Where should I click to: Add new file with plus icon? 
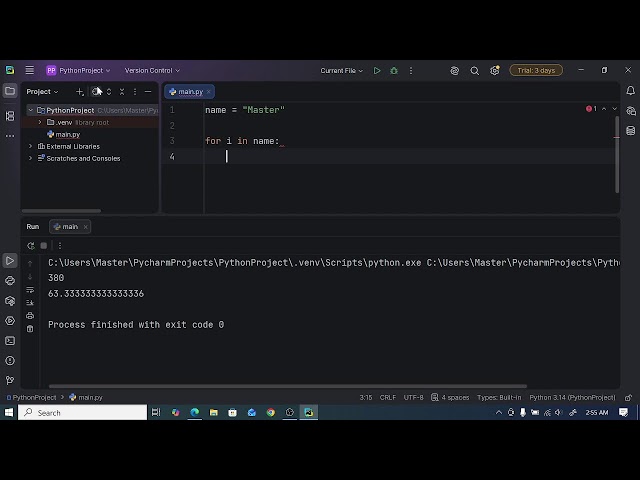[80, 92]
